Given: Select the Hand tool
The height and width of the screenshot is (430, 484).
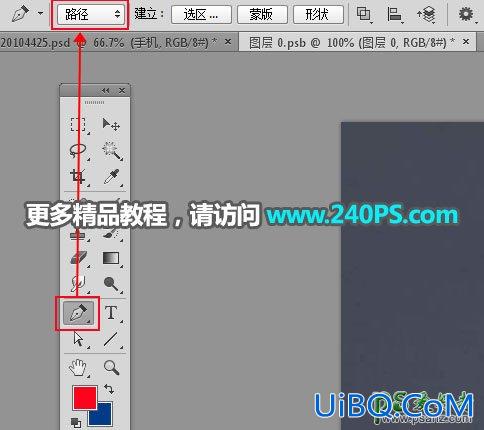Looking at the screenshot, I should coord(78,368).
